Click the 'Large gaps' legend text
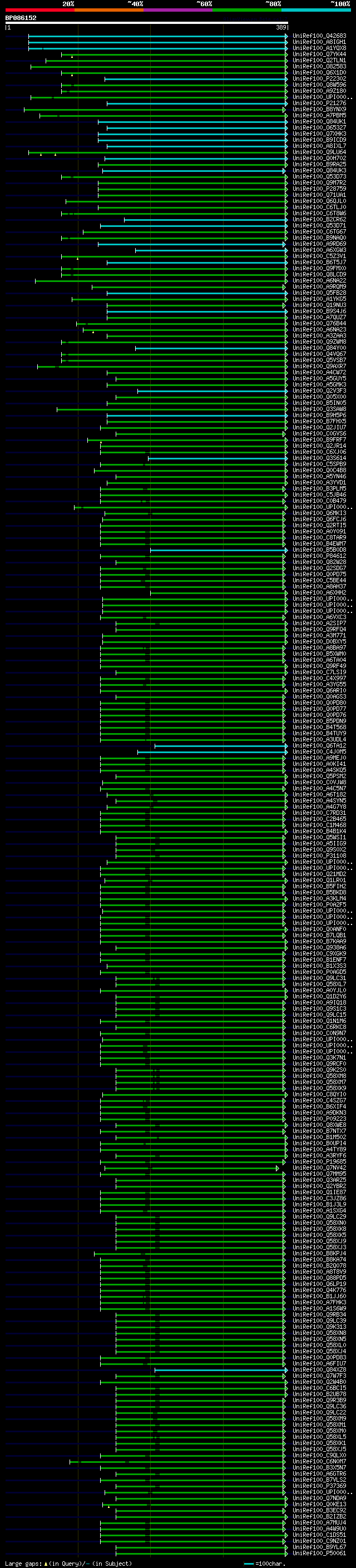The width and height of the screenshot is (356, 1568). [23, 1563]
